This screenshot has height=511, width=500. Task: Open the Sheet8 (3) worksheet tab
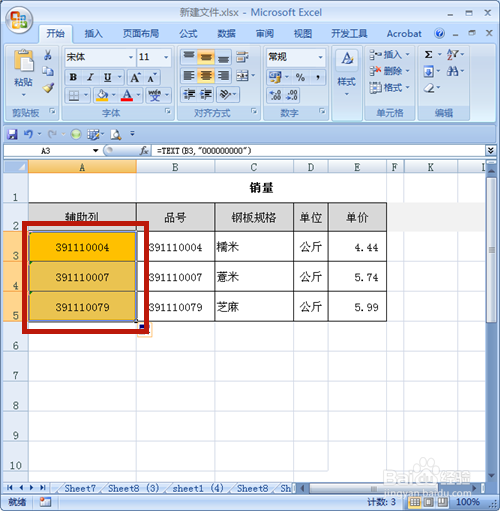[x=133, y=488]
